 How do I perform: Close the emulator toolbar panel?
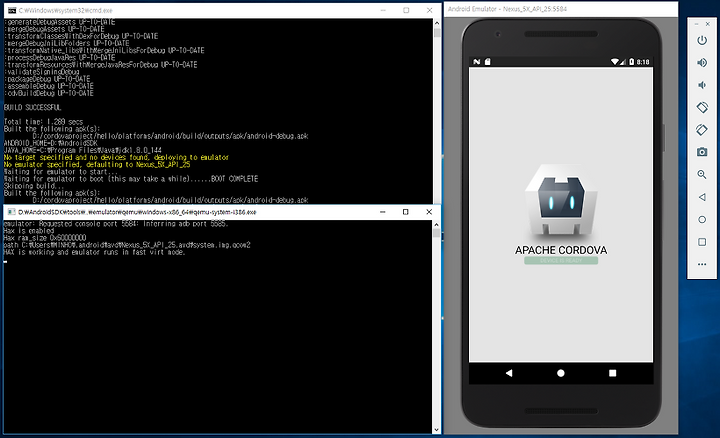[708, 24]
